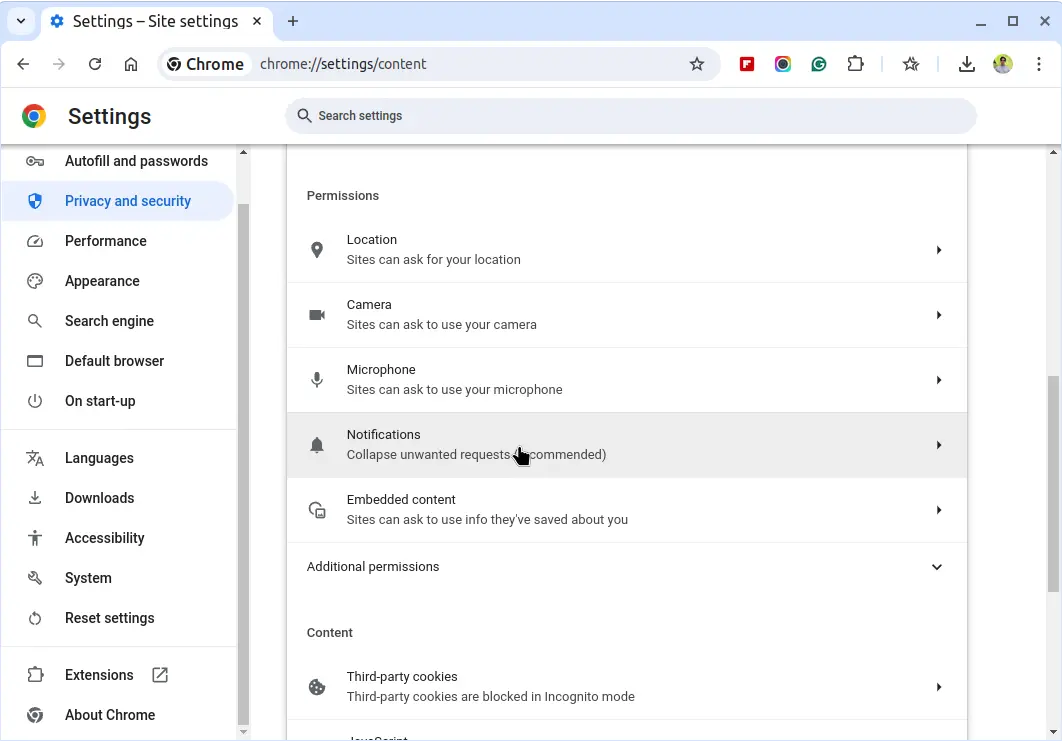Open Accessibility settings section

click(x=118, y=538)
